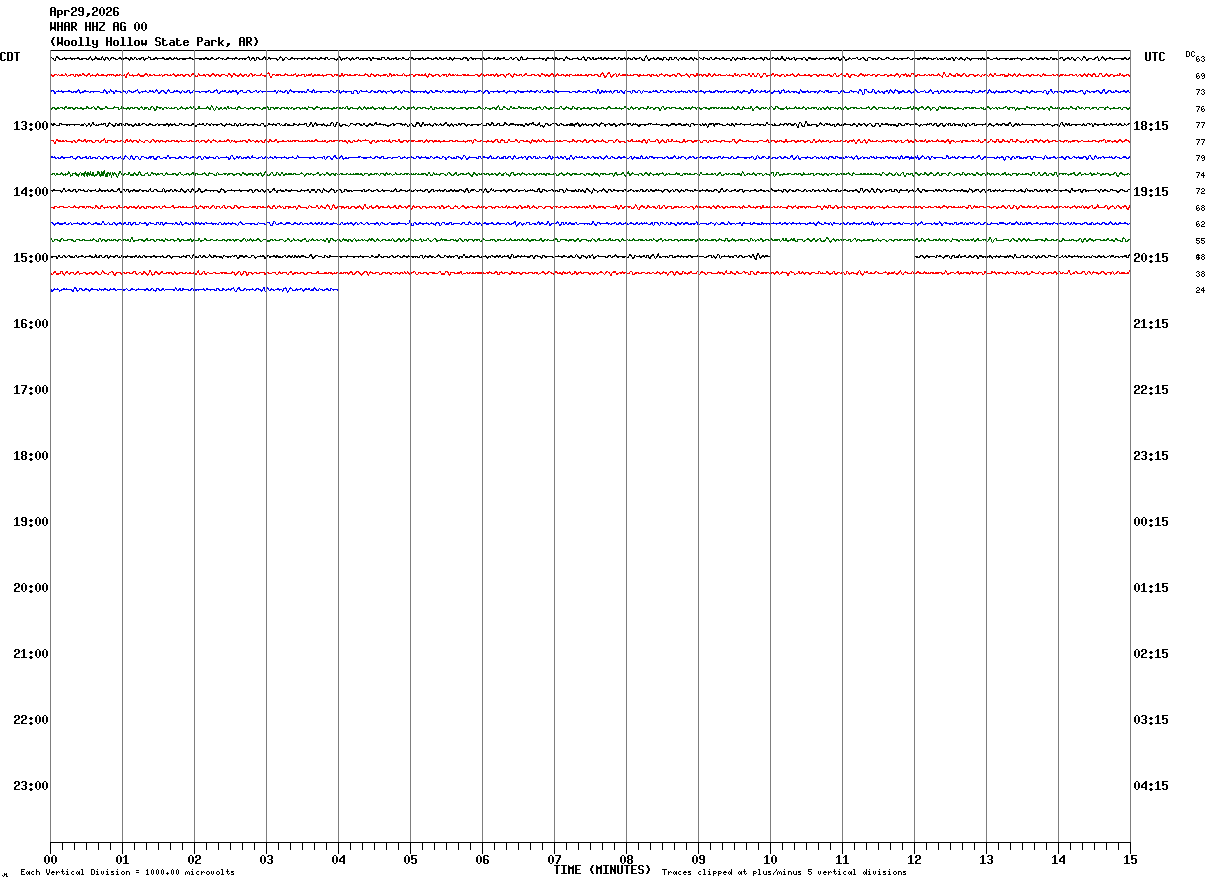Click the 20:15 UTC time label
The image size is (1210, 886).
(1151, 258)
